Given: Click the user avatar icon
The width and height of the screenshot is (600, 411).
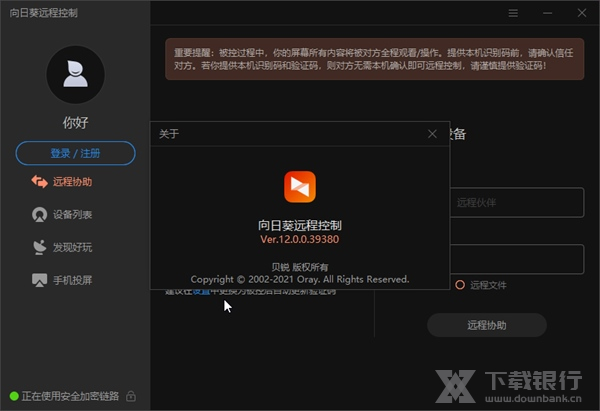Looking at the screenshot, I should 75,75.
